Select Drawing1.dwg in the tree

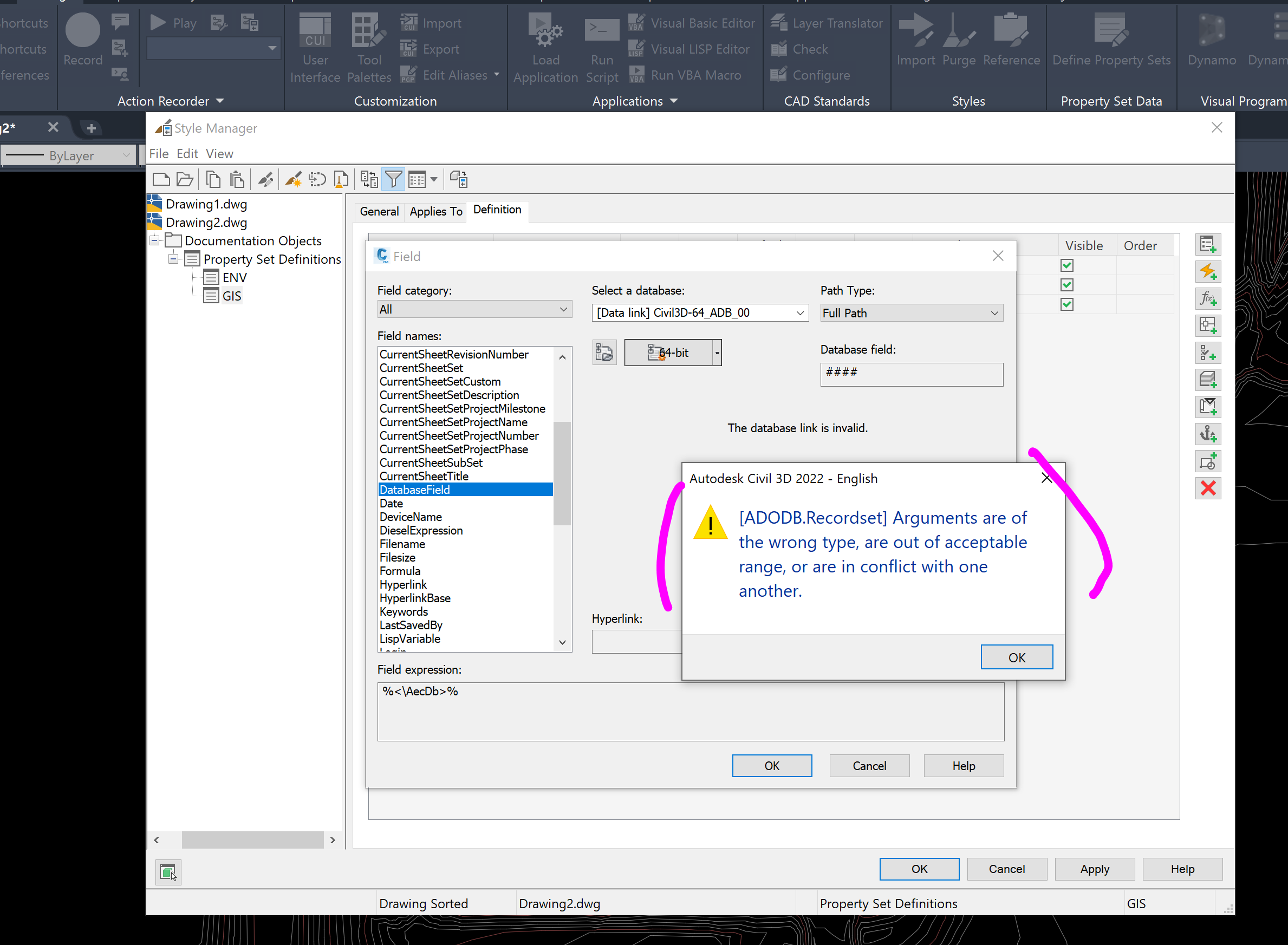[206, 204]
